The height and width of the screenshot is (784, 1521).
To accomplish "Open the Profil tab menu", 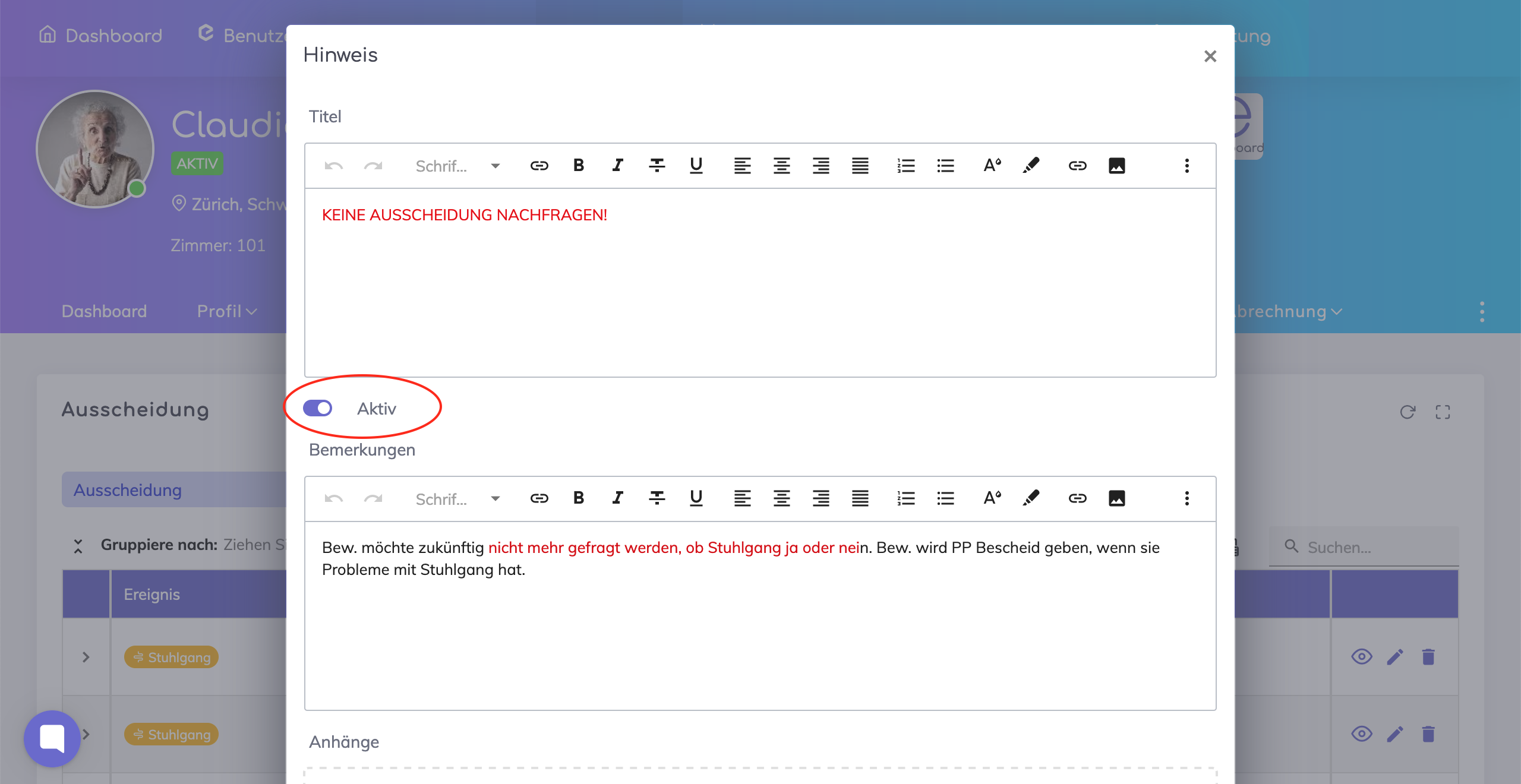I will pyautogui.click(x=226, y=311).
